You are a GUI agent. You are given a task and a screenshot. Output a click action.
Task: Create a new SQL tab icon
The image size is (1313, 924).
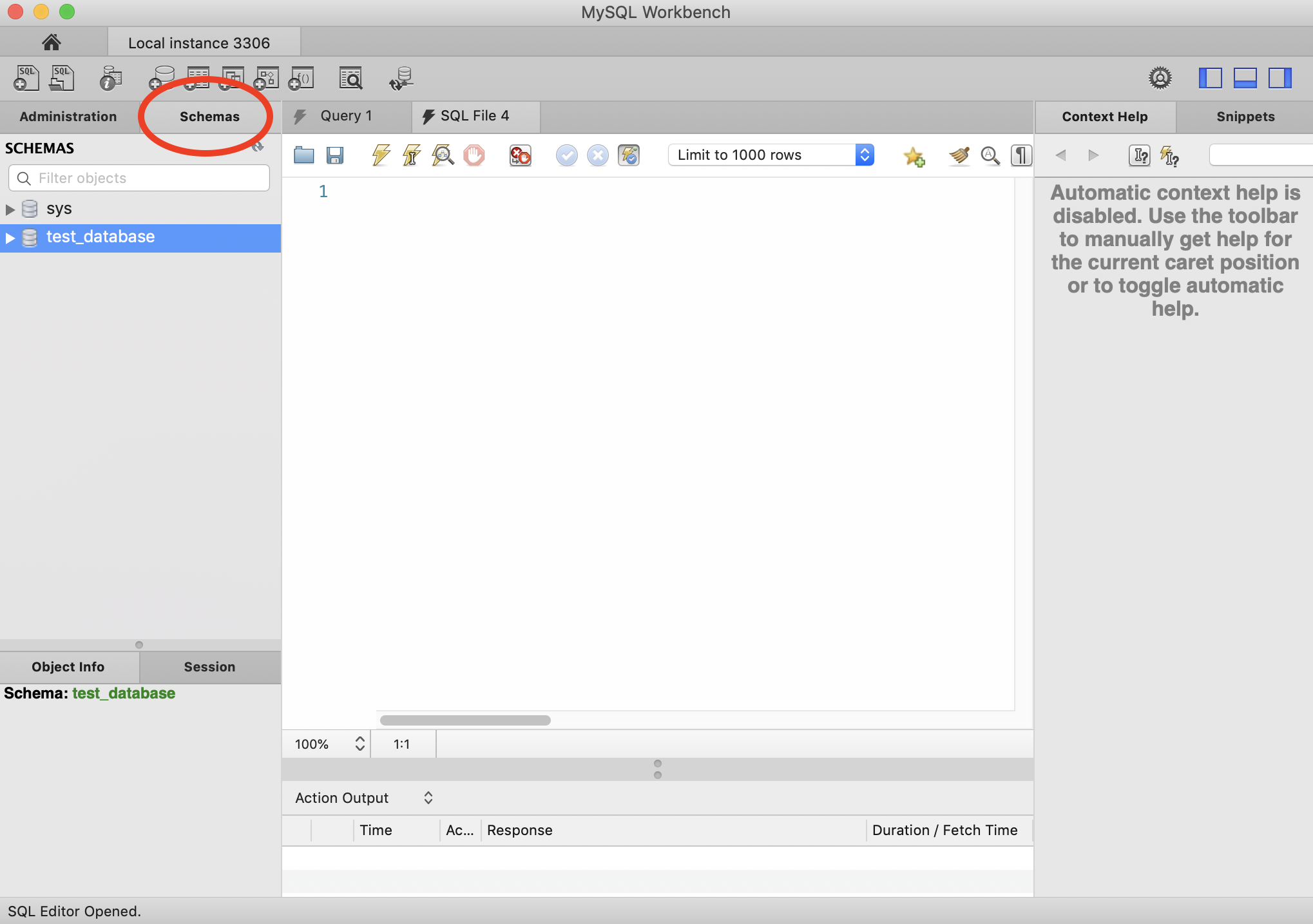pos(26,79)
